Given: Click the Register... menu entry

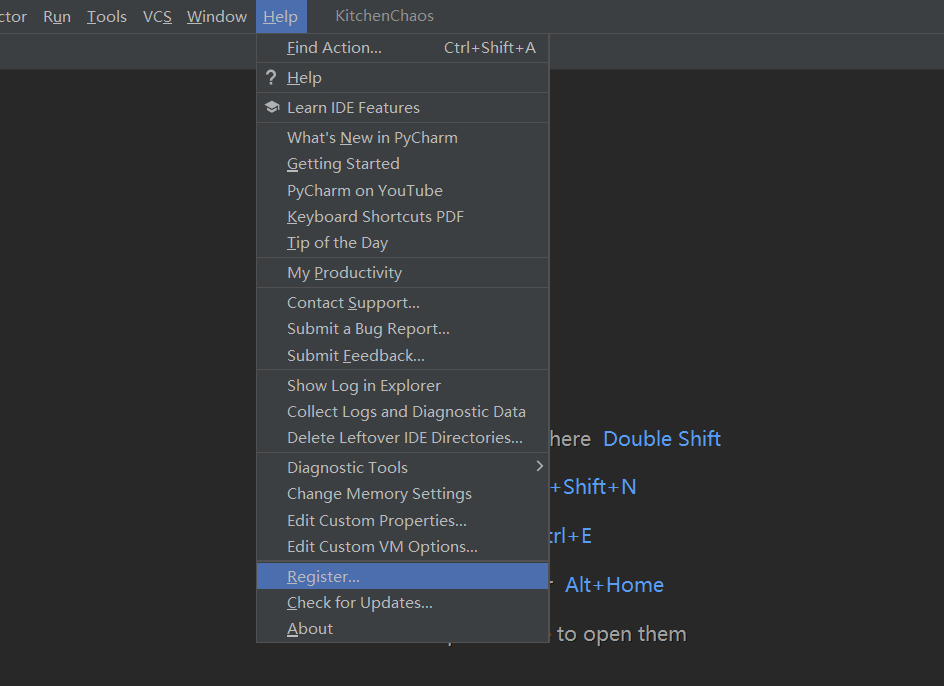Looking at the screenshot, I should tap(403, 576).
